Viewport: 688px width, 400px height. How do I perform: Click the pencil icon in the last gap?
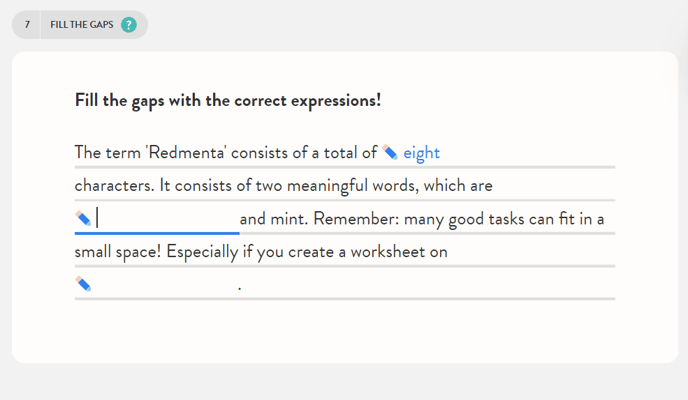coord(83,285)
